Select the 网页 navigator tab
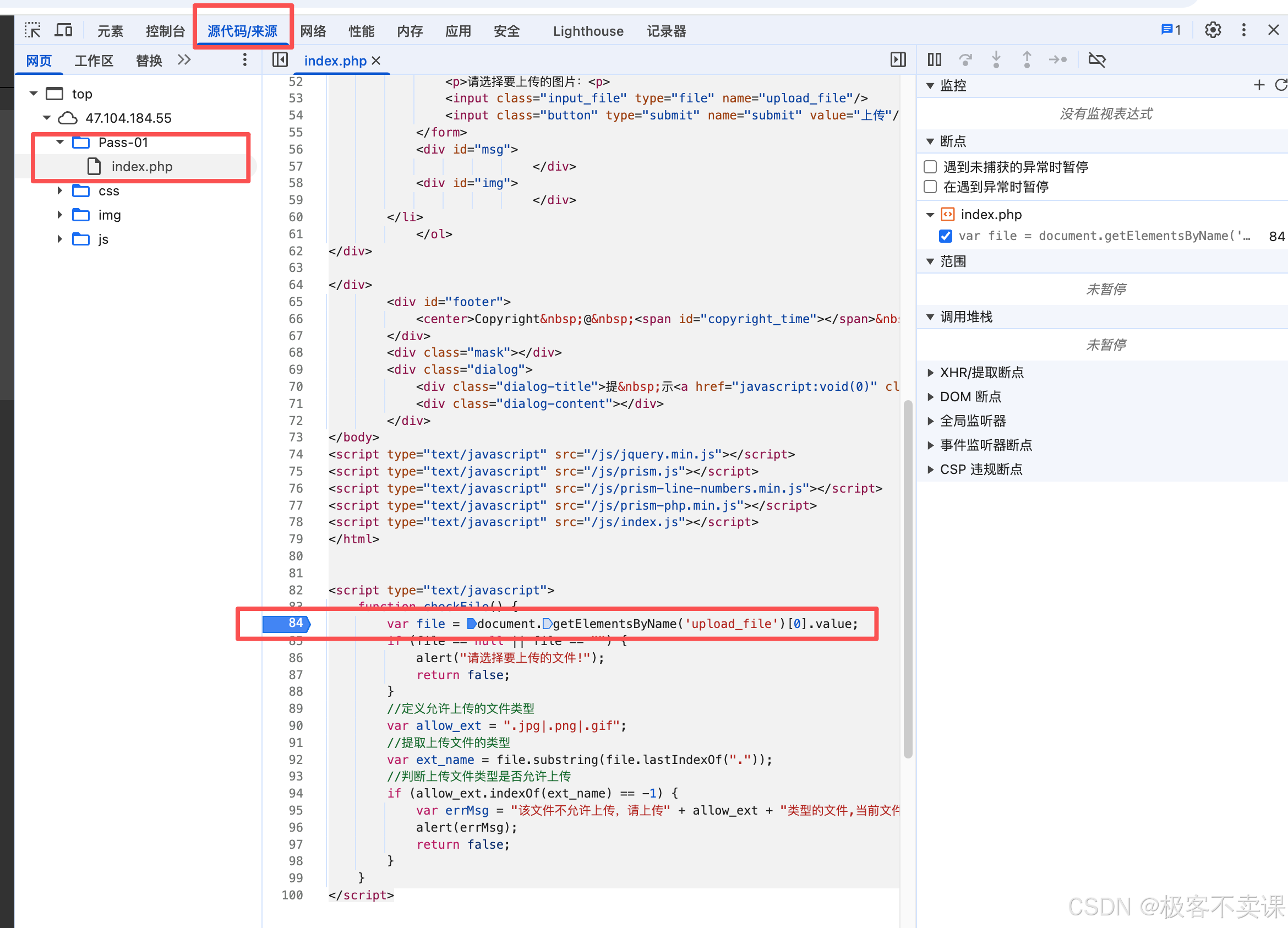Screen dimensions: 1288x928 click(x=39, y=61)
